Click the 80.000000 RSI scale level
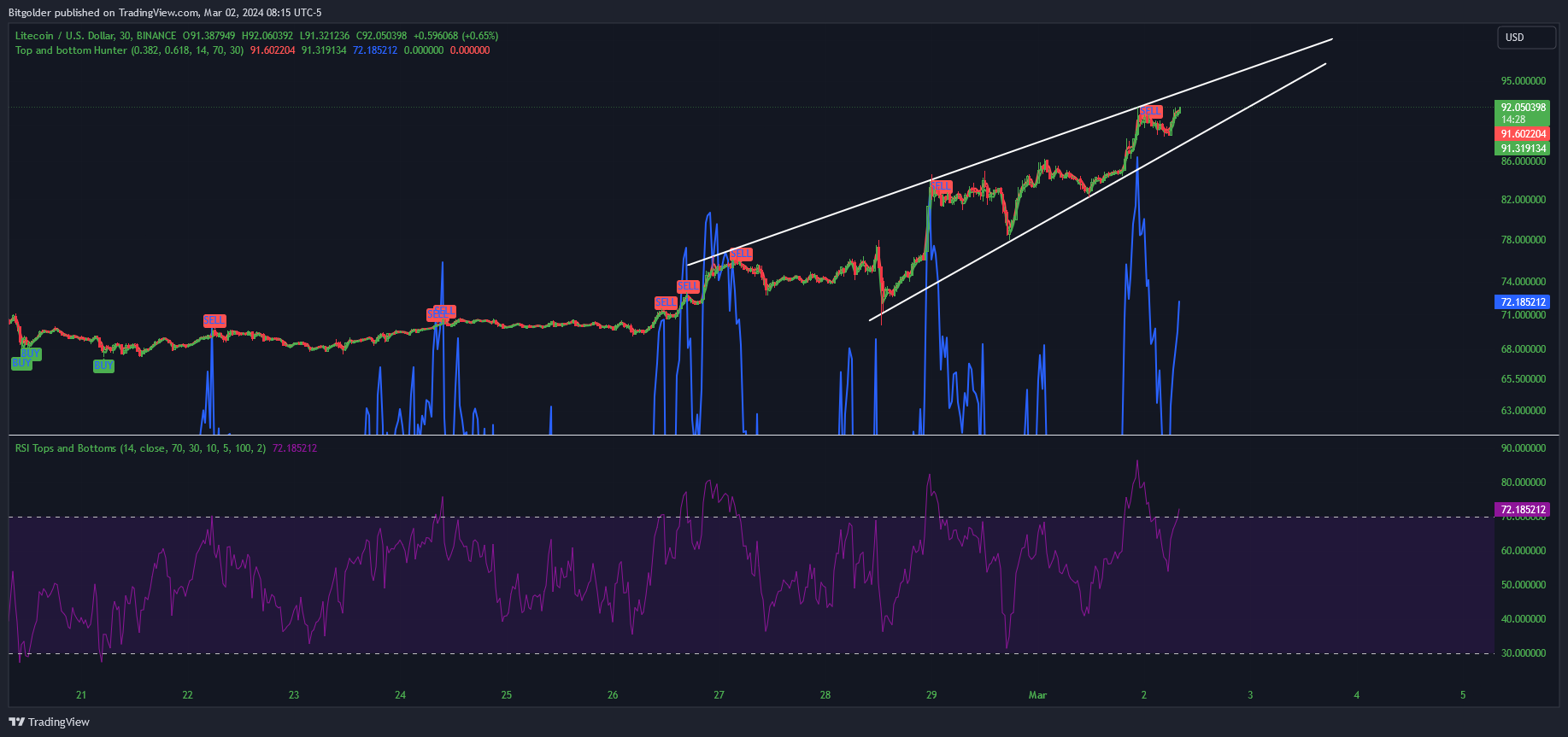Image resolution: width=1568 pixels, height=737 pixels. [x=1524, y=483]
